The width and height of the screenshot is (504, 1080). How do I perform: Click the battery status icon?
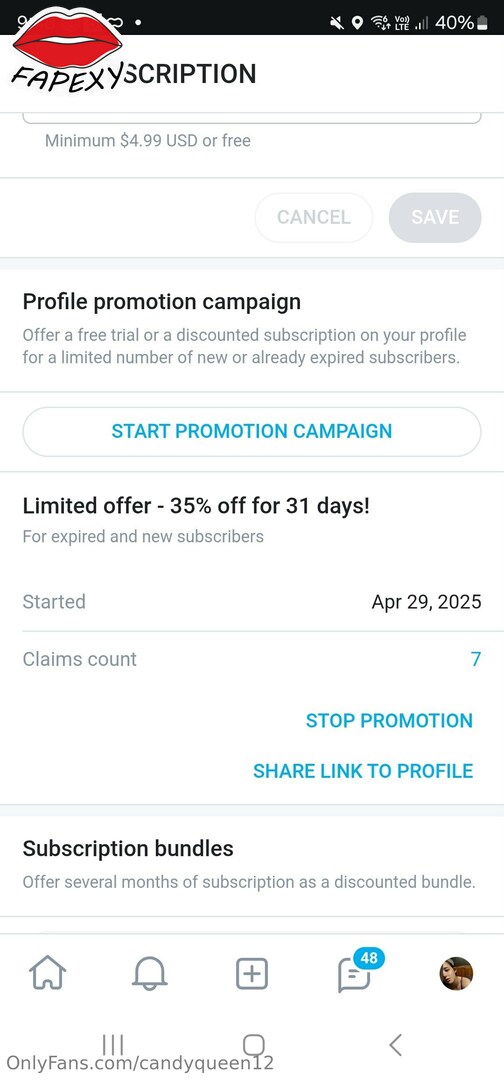(482, 23)
